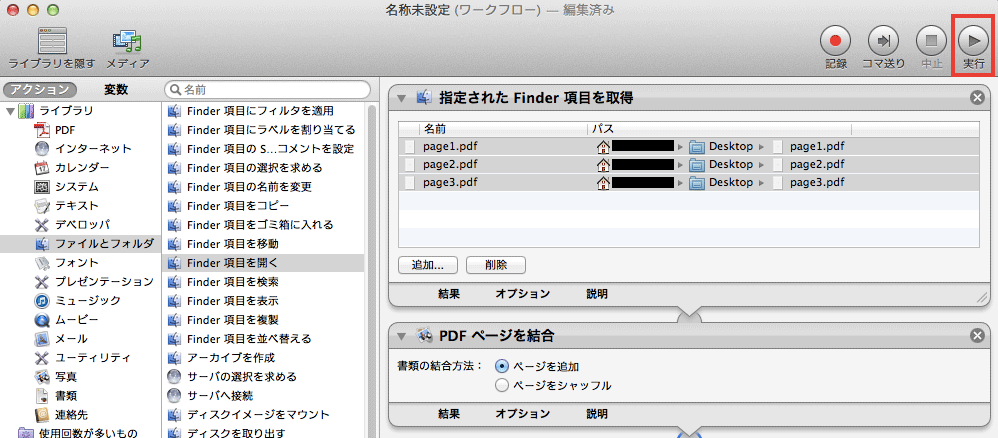
Task: Open オプション tab of PDF ページを結合 action
Action: click(x=523, y=414)
